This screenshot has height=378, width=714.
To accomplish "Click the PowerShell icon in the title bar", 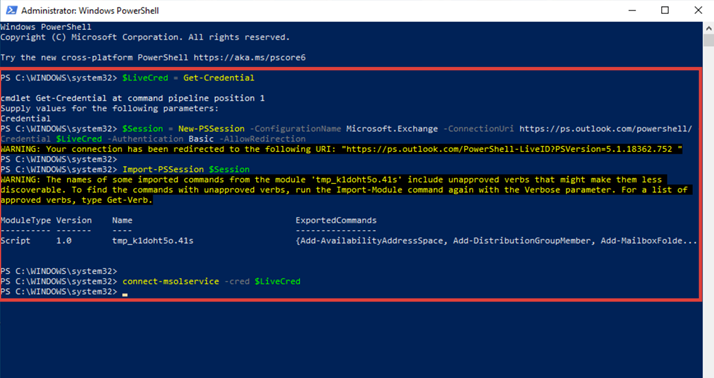I will 11,10.
